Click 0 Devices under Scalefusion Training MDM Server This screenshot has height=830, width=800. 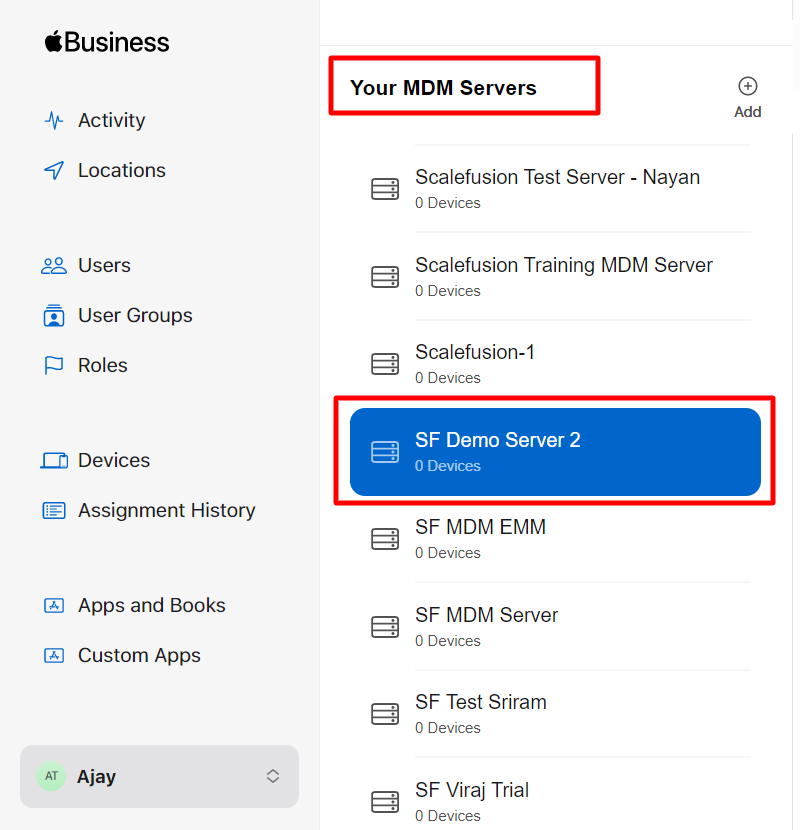point(448,291)
